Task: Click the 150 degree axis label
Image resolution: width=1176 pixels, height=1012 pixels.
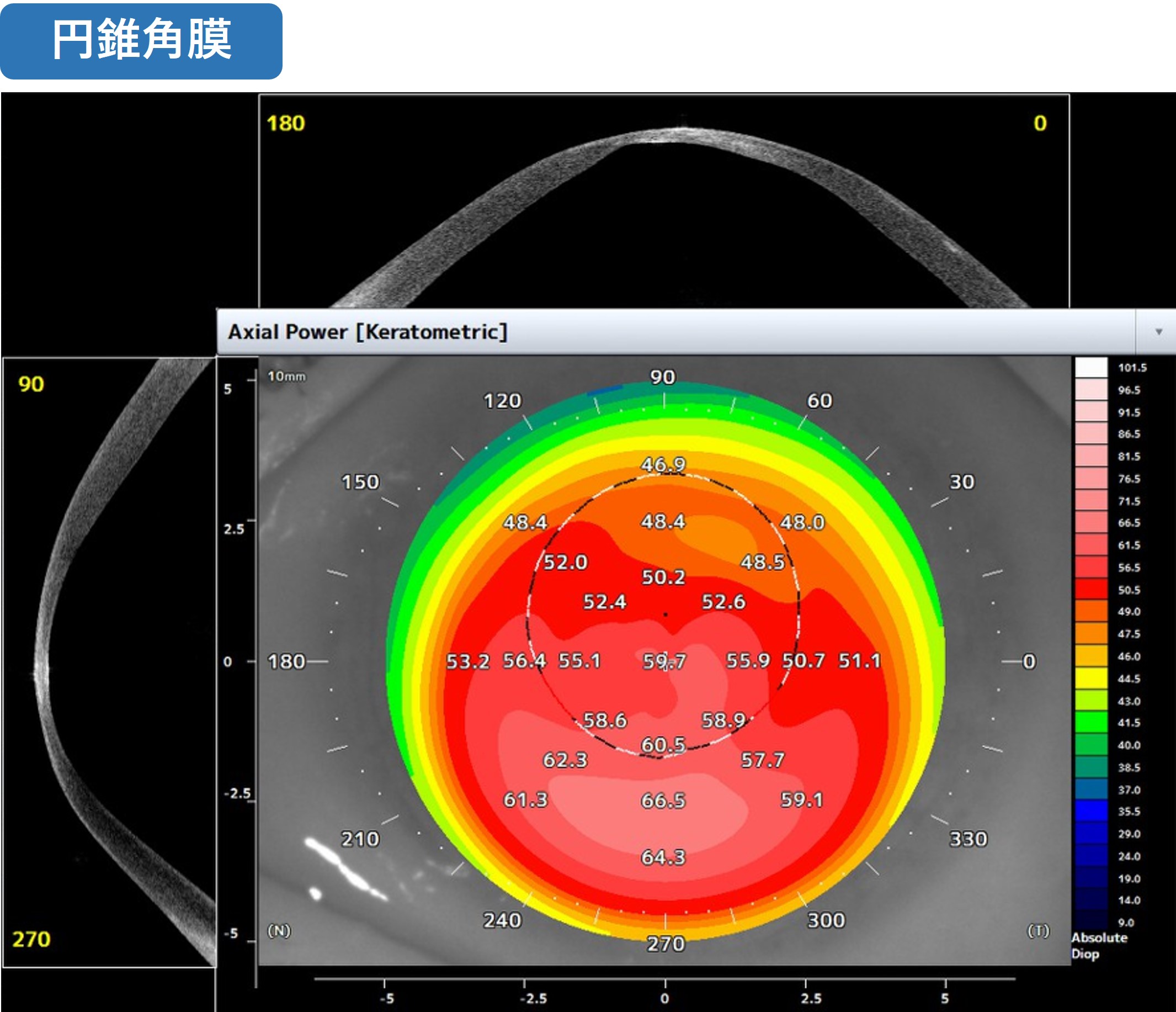Action: [360, 482]
